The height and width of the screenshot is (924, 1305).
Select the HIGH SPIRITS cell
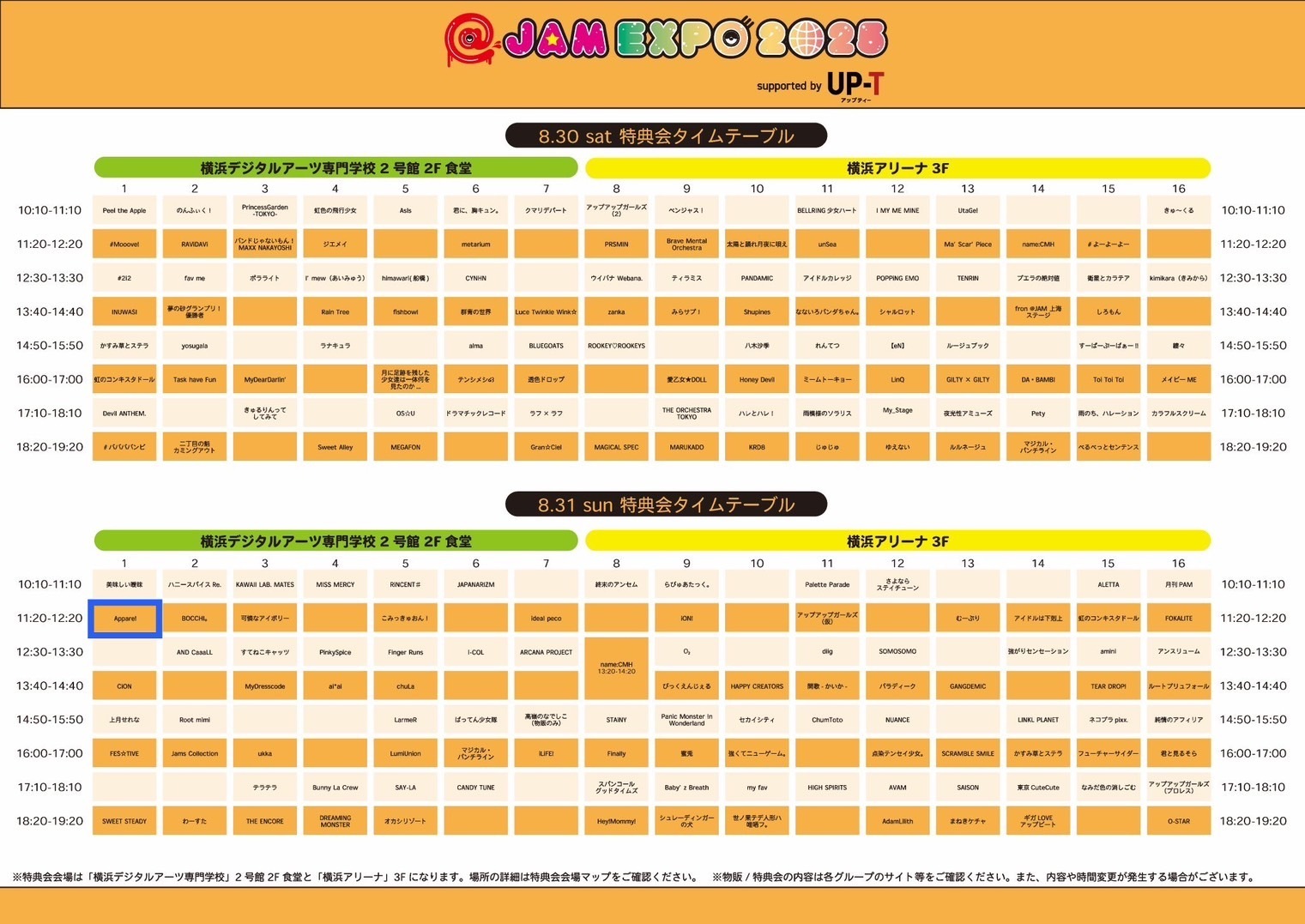tap(828, 787)
